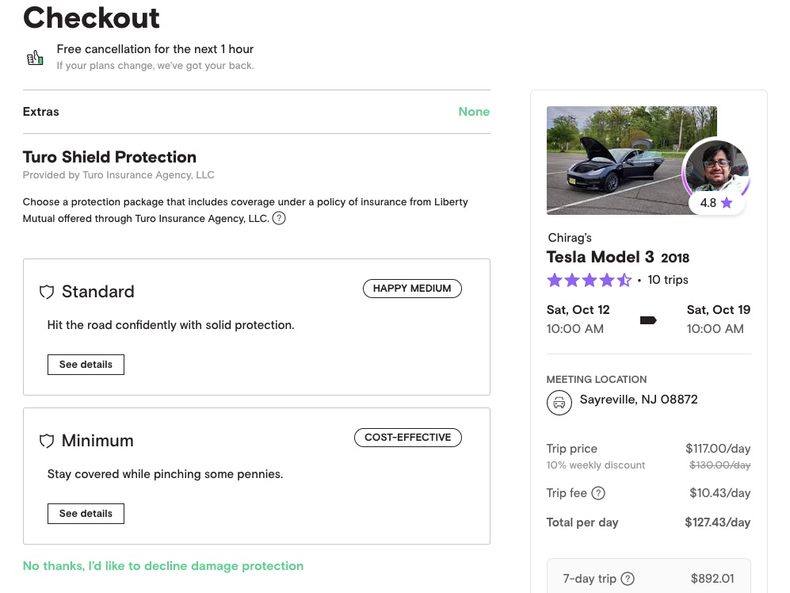
Task: Click the host's 4.8 rating badge
Action: click(716, 203)
